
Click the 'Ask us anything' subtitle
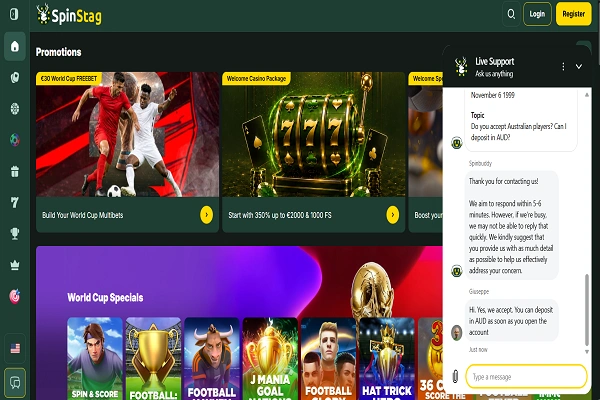494,74
